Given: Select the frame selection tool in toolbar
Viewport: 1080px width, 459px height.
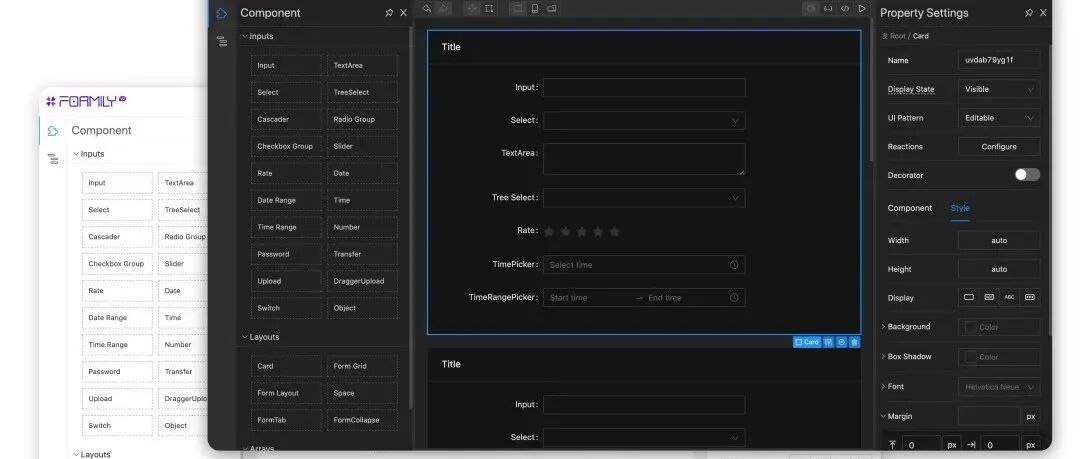Looking at the screenshot, I should 488,8.
